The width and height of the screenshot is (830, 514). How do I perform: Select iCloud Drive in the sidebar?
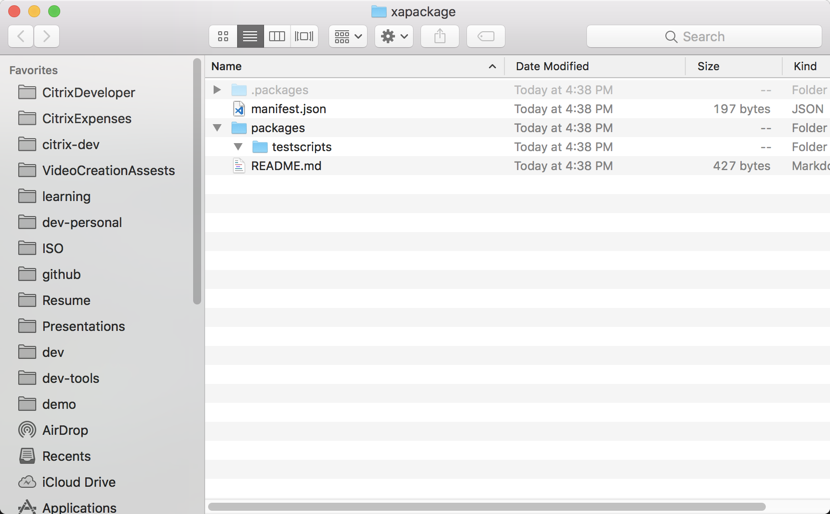pyautogui.click(x=78, y=482)
